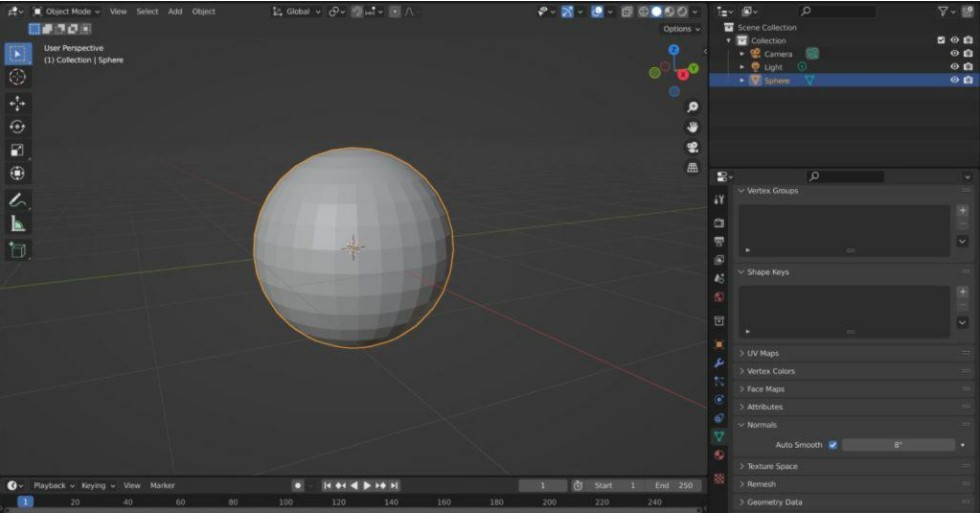Select the Rotate tool
980x513 pixels.
click(18, 127)
